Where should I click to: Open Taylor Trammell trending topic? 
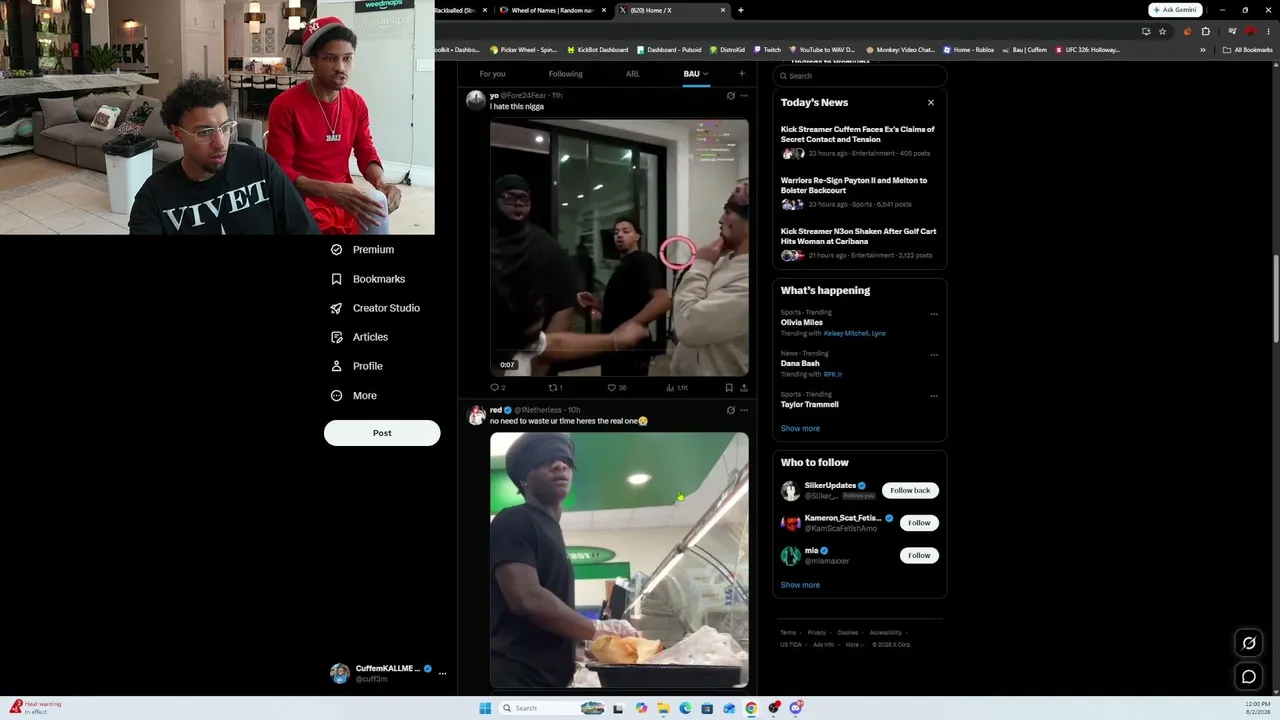click(810, 405)
